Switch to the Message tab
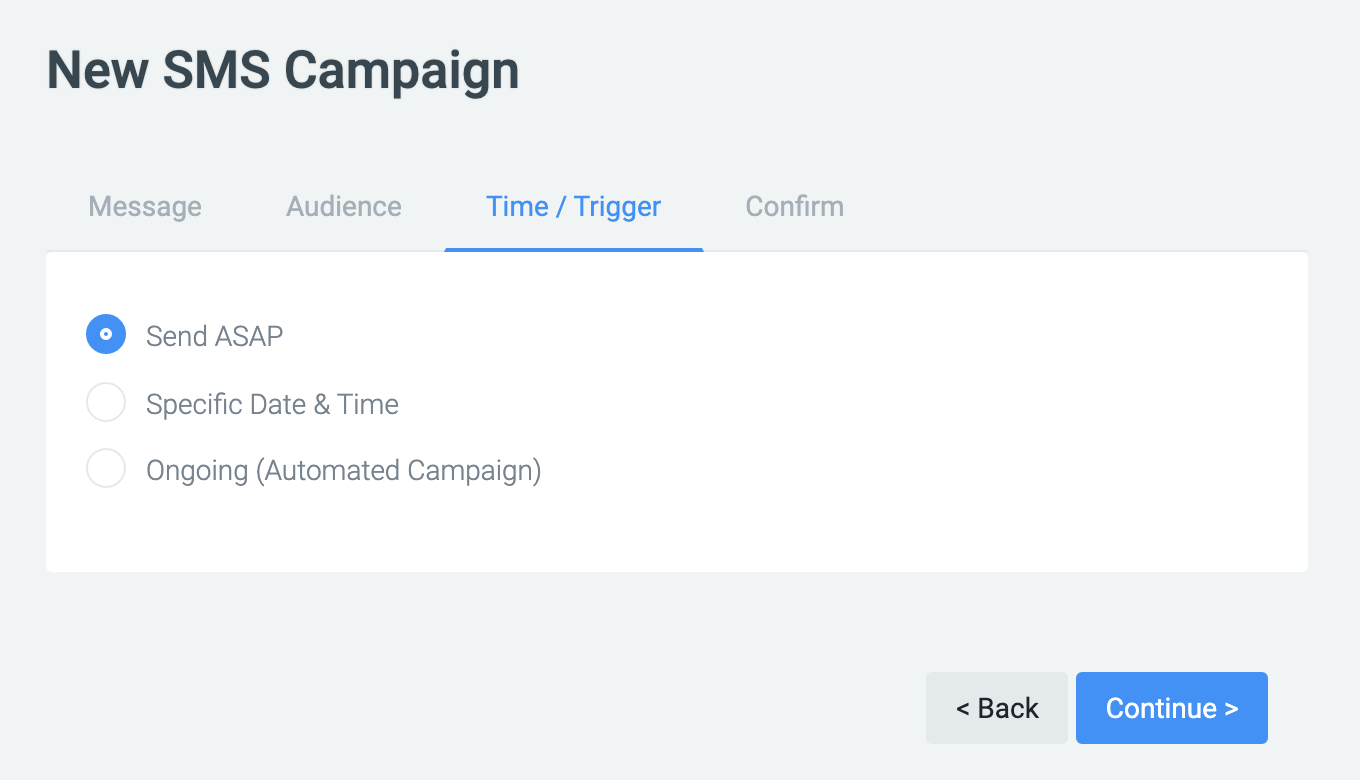 pyautogui.click(x=145, y=207)
